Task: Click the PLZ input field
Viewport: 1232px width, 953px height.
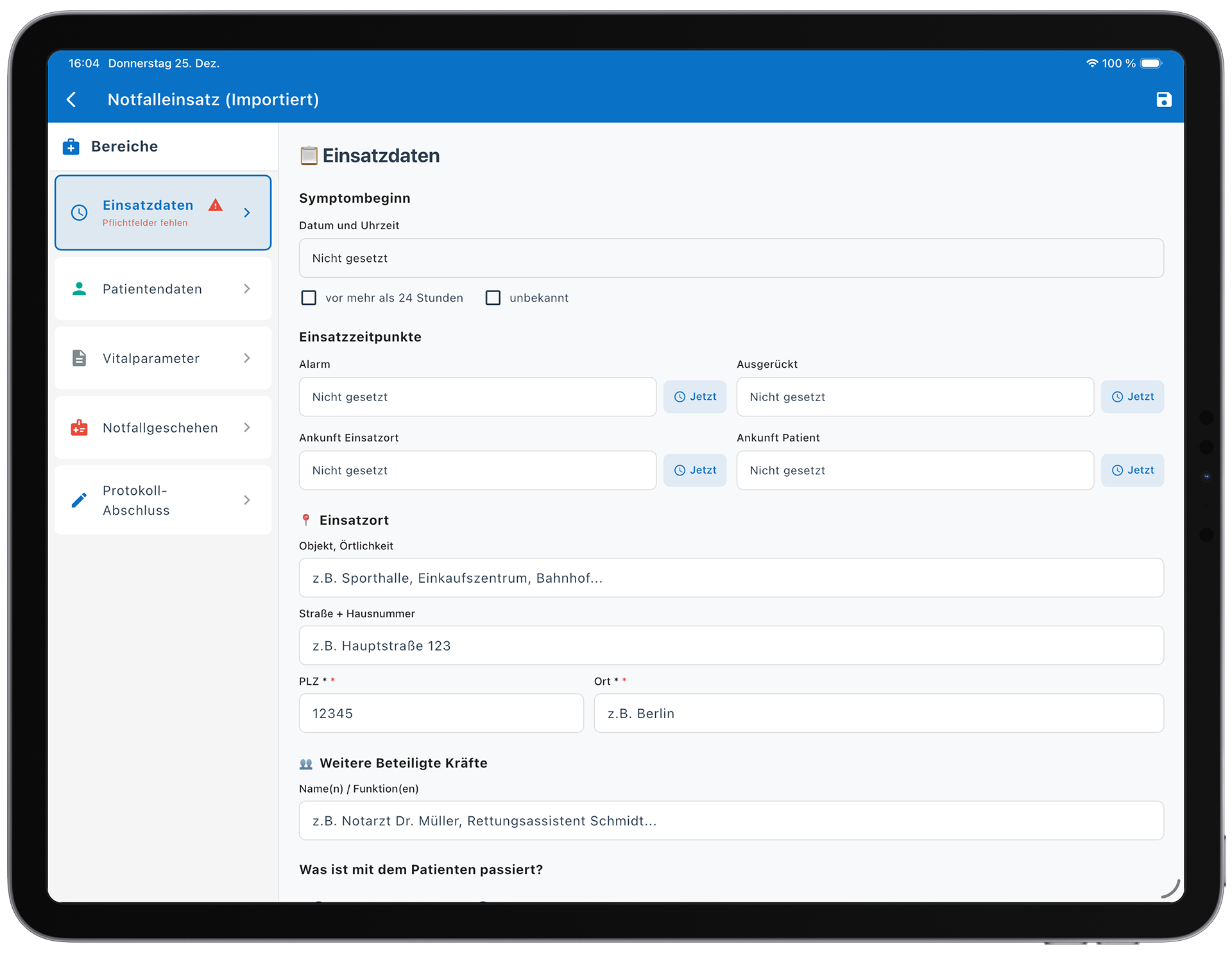Action: tap(441, 713)
